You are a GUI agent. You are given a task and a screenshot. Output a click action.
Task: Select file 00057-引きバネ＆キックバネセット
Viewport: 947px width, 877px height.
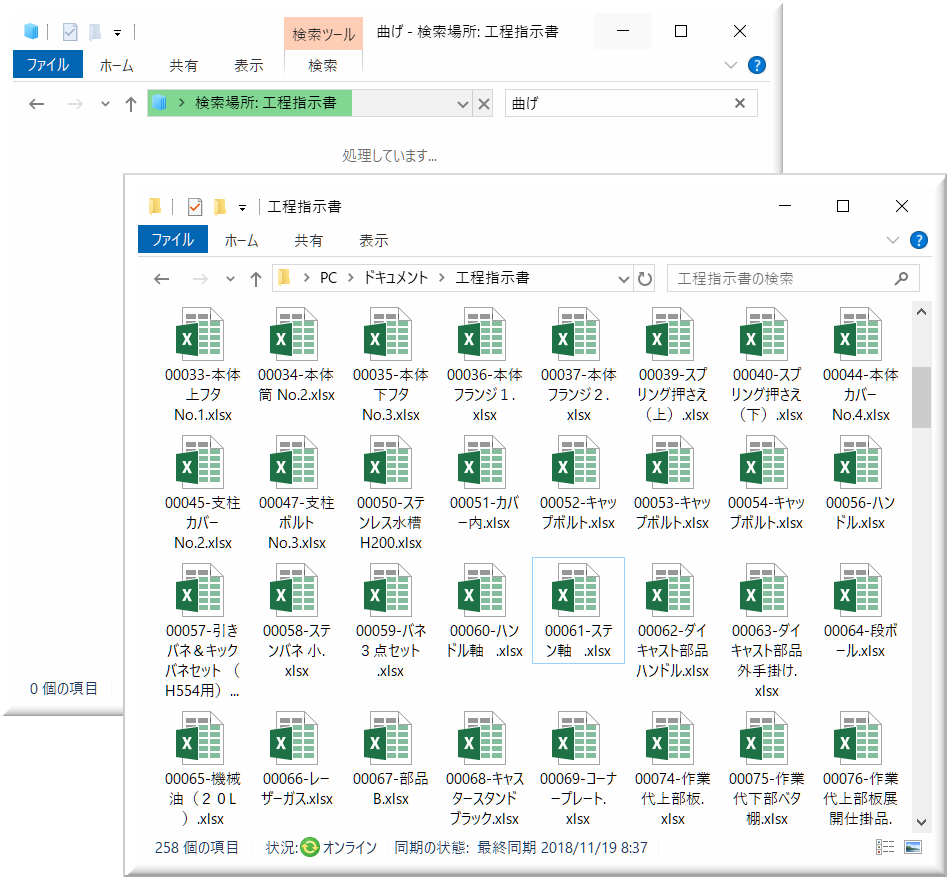pos(202,631)
